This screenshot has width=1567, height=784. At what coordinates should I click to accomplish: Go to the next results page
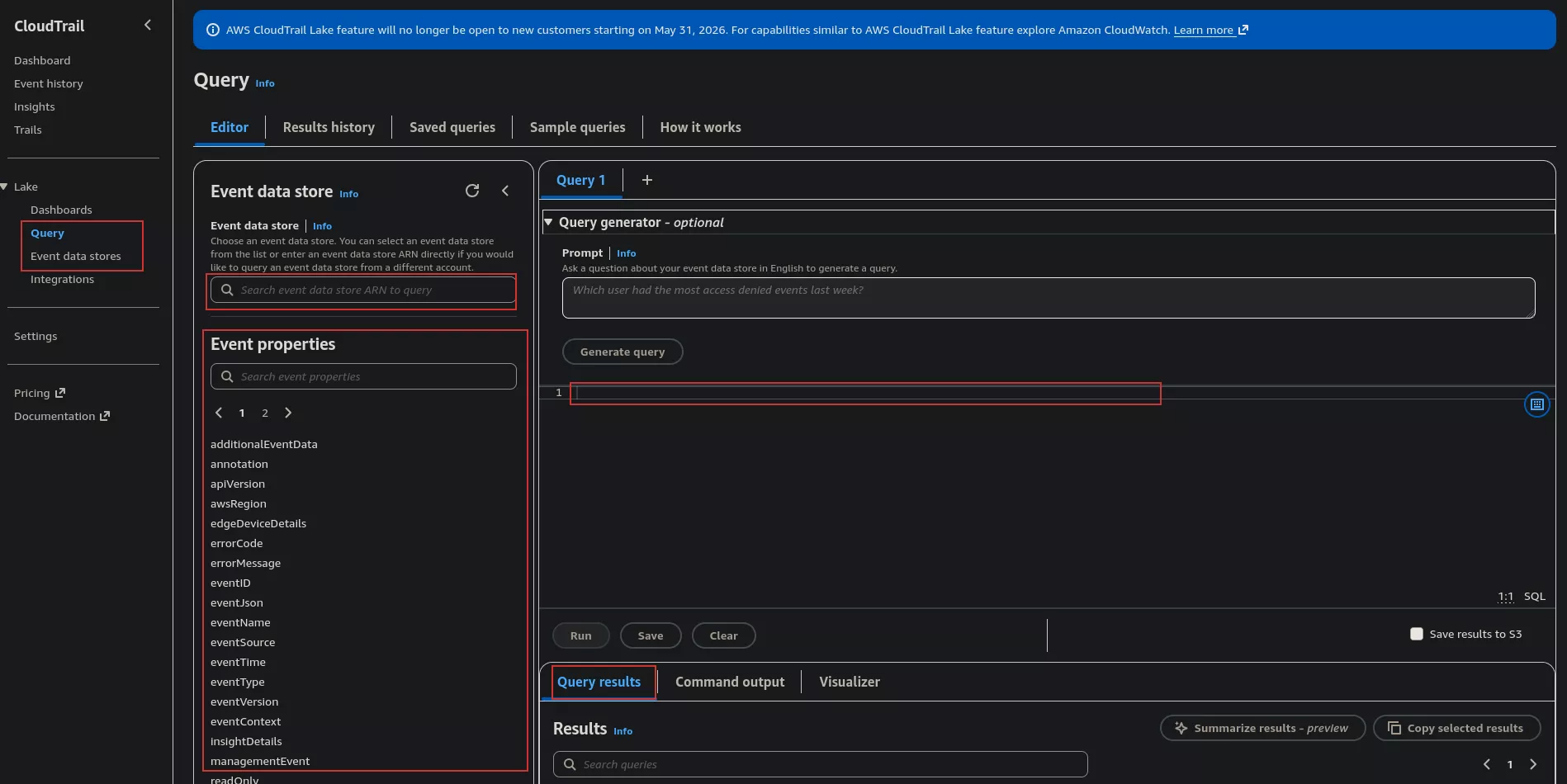[1533, 764]
